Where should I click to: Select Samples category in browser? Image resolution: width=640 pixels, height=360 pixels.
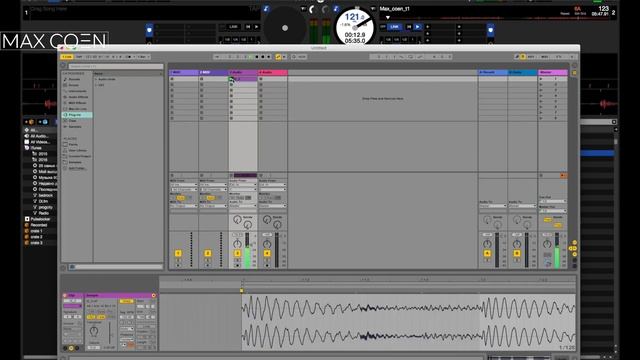pos(75,127)
